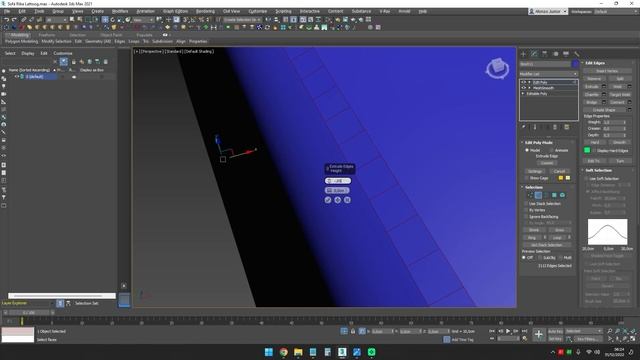Open the Display command panel tab

tap(566, 54)
